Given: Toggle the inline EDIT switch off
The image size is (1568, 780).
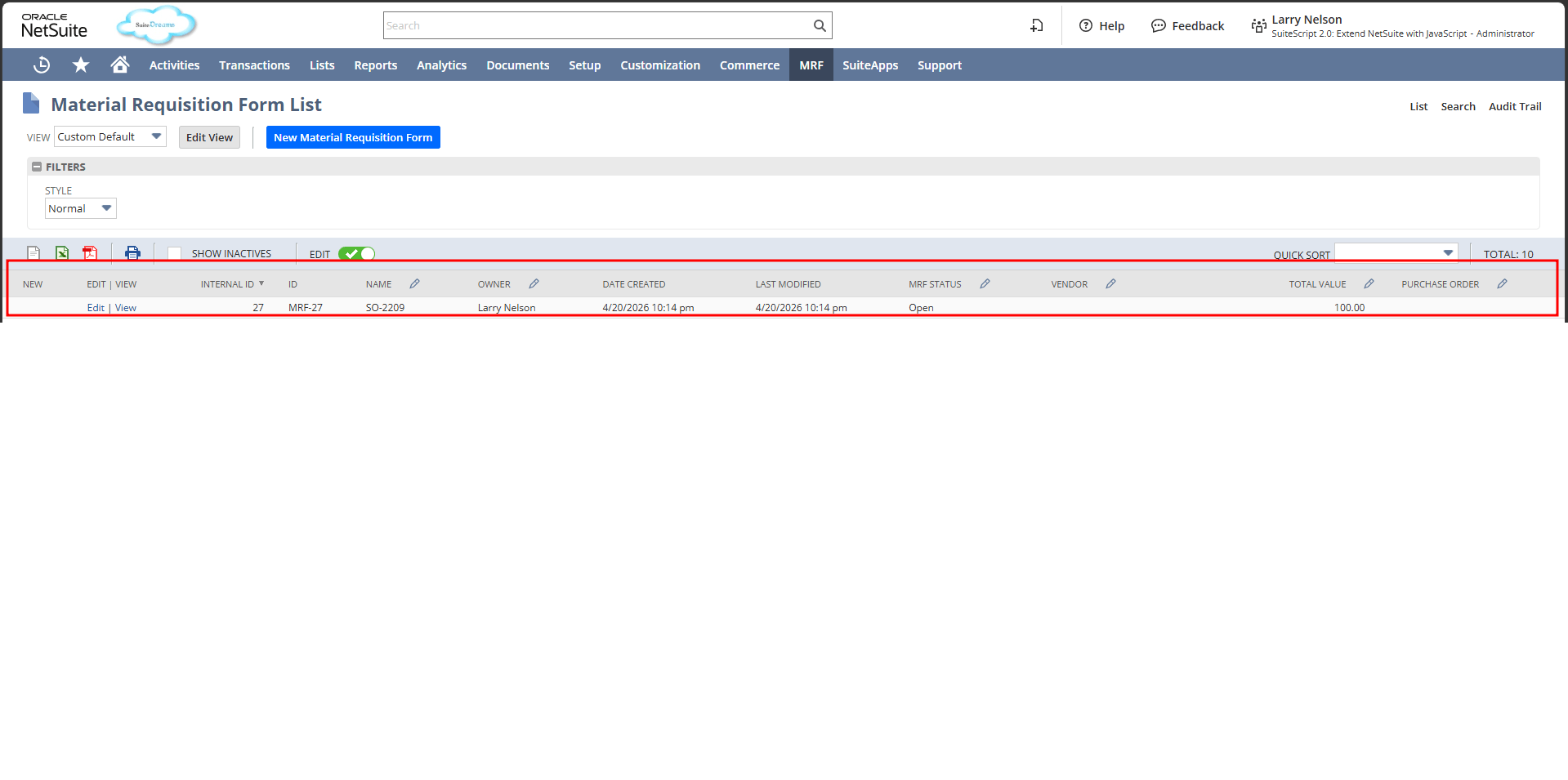Looking at the screenshot, I should (x=356, y=254).
